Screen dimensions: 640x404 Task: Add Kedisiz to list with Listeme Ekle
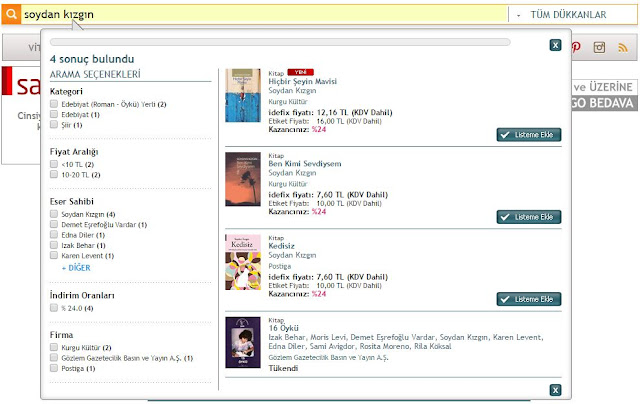529,299
